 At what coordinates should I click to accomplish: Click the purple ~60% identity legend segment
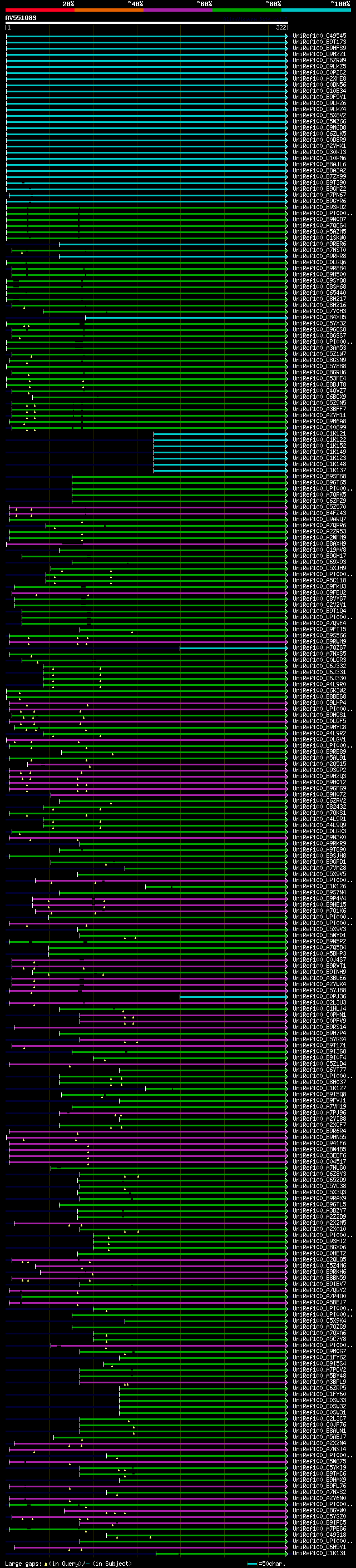[179, 10]
